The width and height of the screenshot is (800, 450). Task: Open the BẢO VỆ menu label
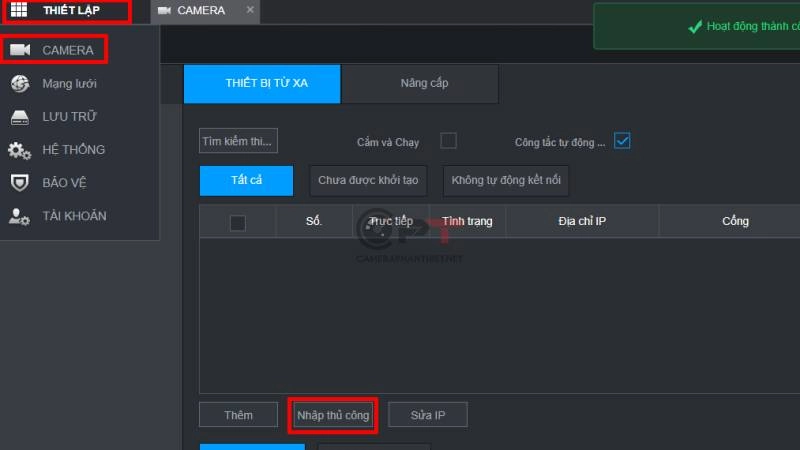click(64, 183)
